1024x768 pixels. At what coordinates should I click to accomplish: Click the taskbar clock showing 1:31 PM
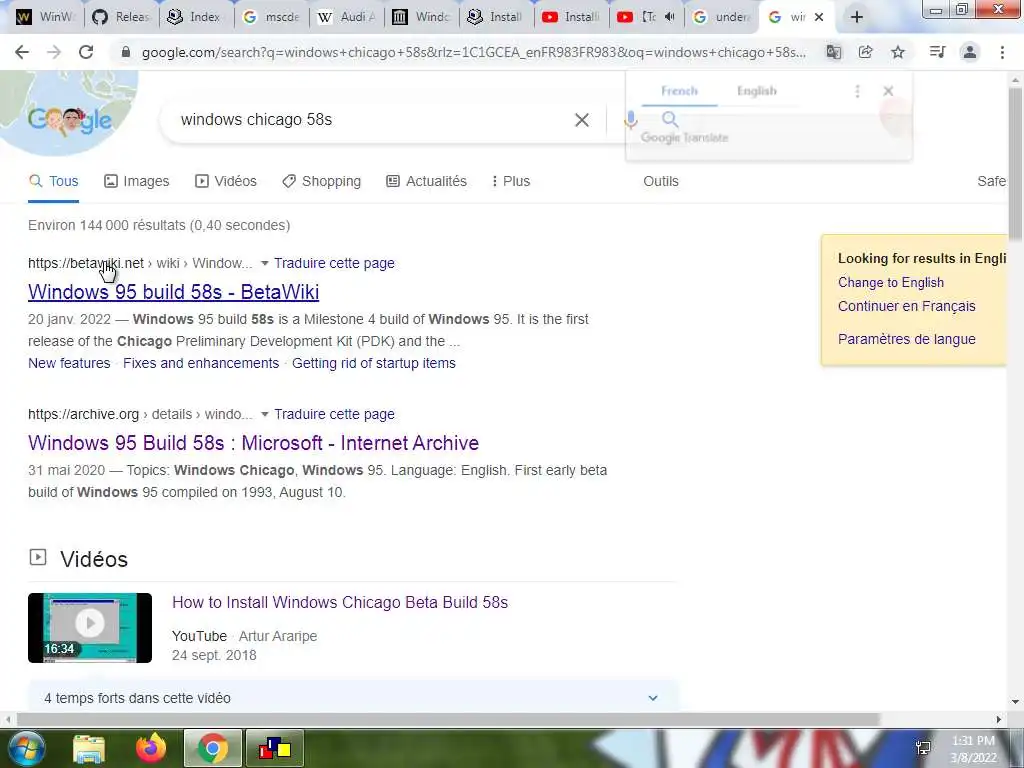pos(973,748)
